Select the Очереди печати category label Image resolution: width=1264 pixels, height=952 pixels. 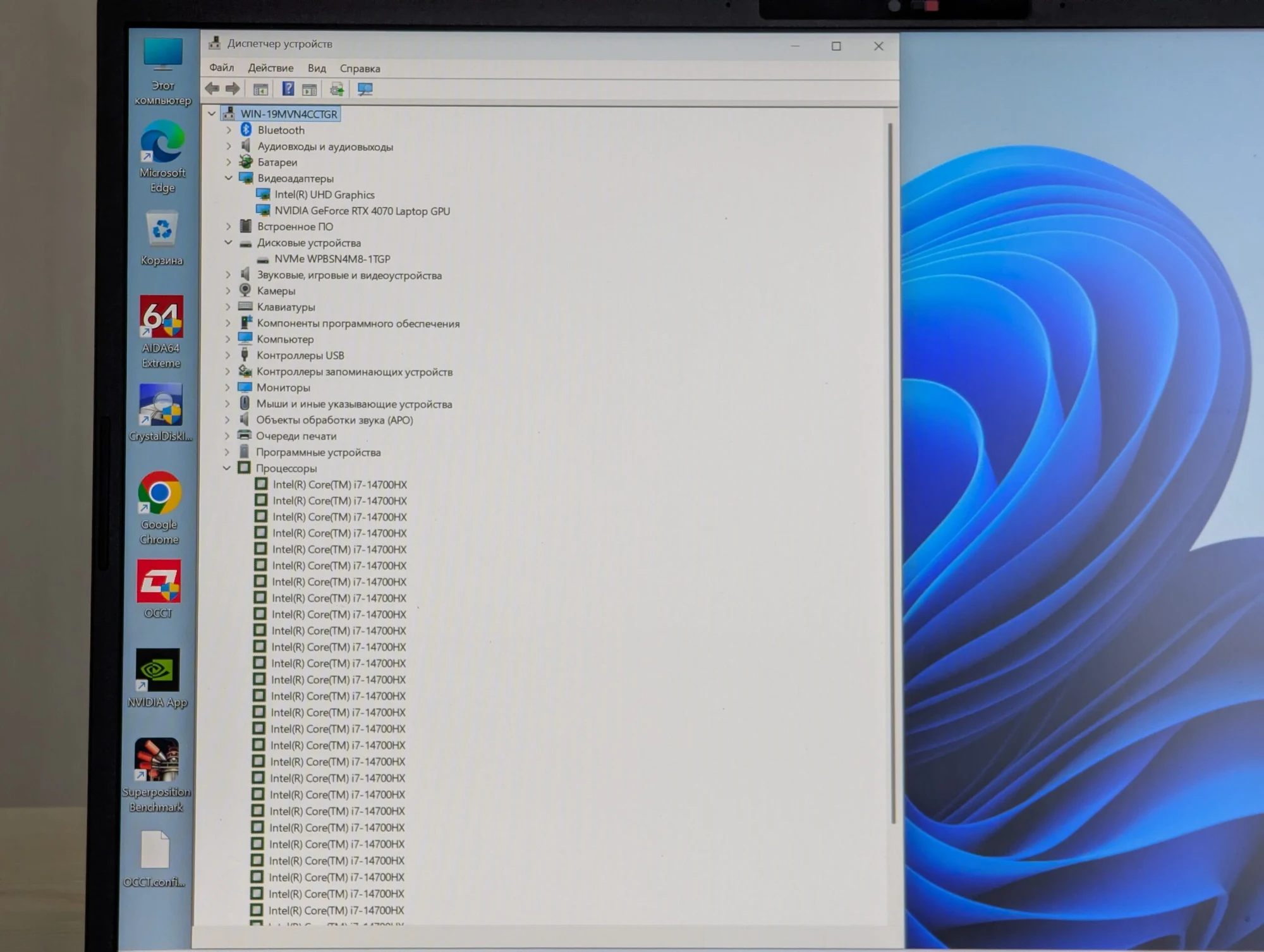click(x=296, y=436)
